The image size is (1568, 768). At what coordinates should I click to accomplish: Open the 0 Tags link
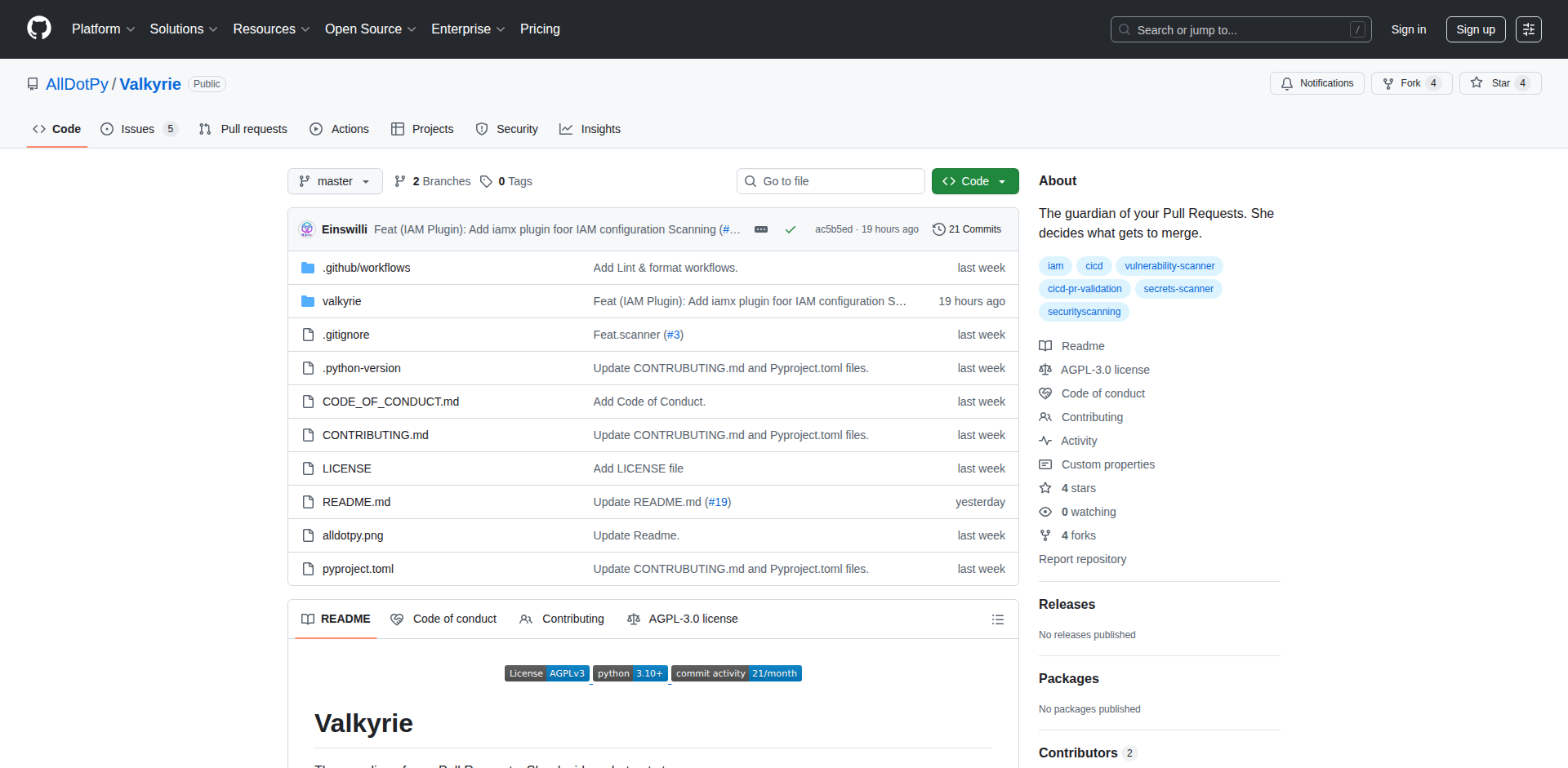[x=506, y=181]
